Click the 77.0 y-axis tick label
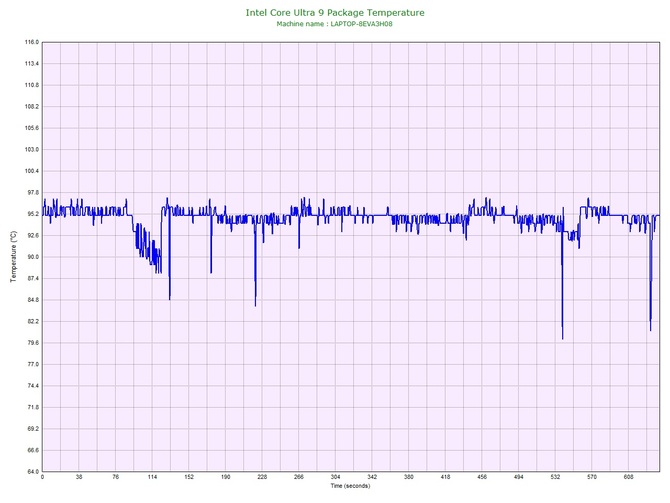Image resolution: width=670 pixels, height=503 pixels. [33, 365]
